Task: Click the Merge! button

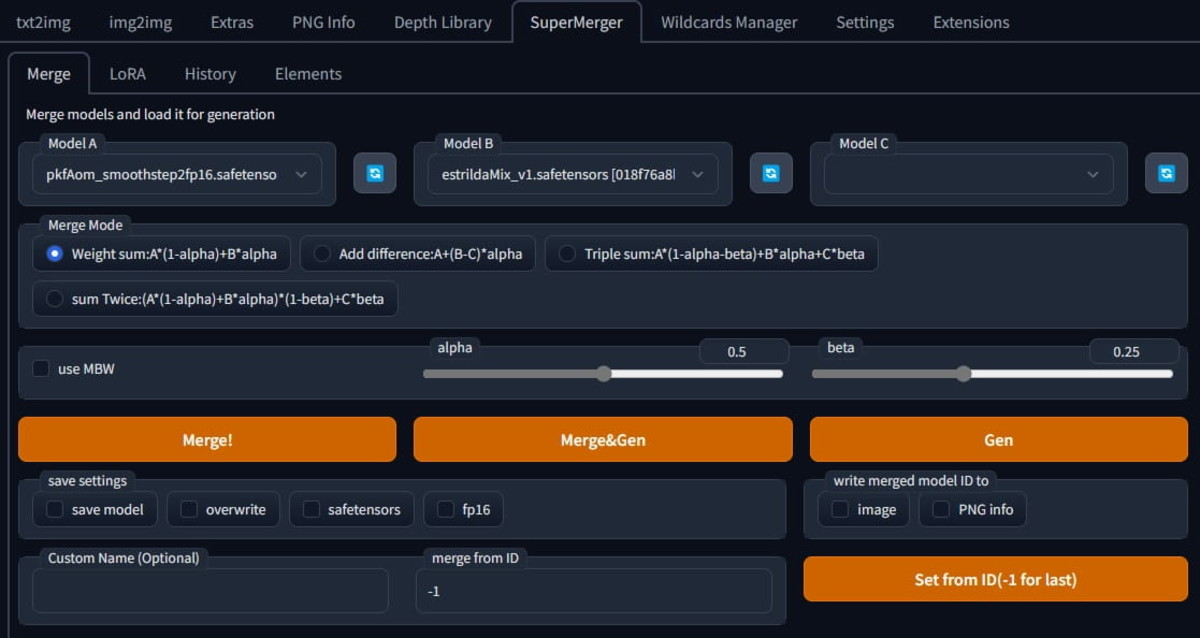Action: pos(207,440)
